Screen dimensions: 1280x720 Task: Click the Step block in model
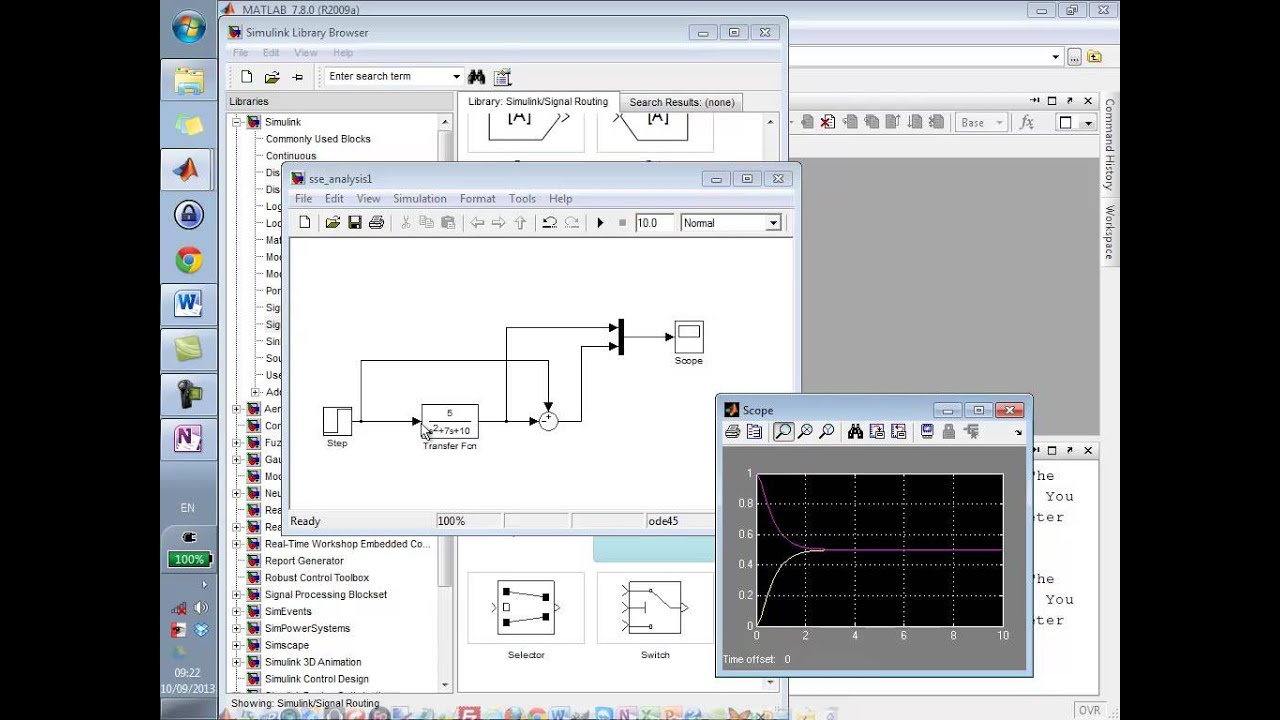pos(337,421)
